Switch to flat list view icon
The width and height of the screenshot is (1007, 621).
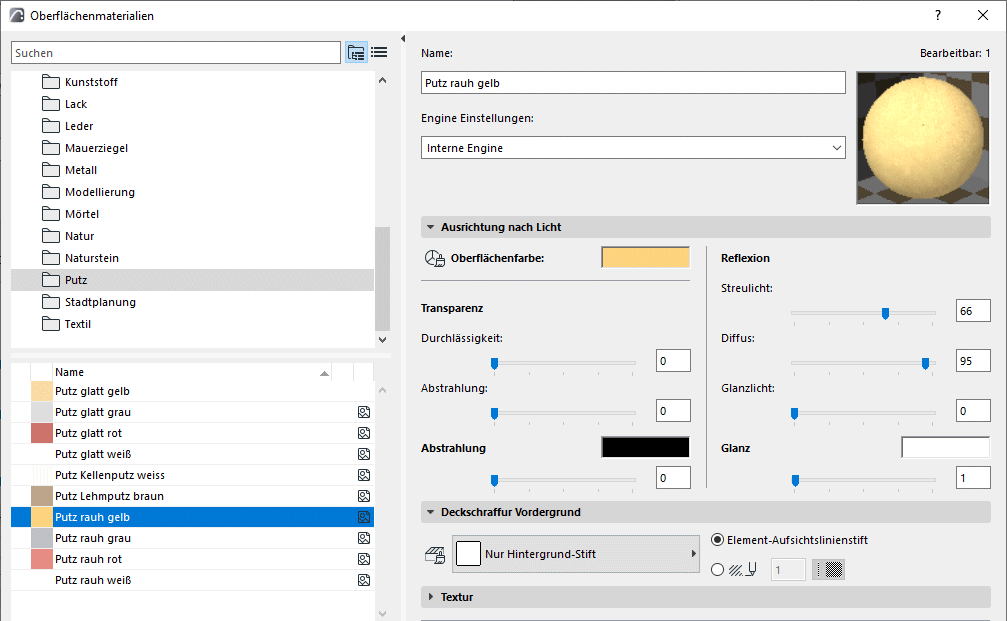pyautogui.click(x=380, y=53)
